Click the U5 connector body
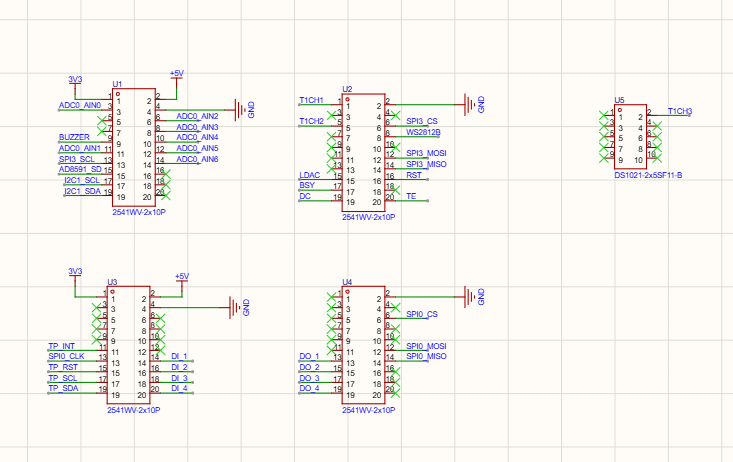The width and height of the screenshot is (733, 462). coord(630,137)
